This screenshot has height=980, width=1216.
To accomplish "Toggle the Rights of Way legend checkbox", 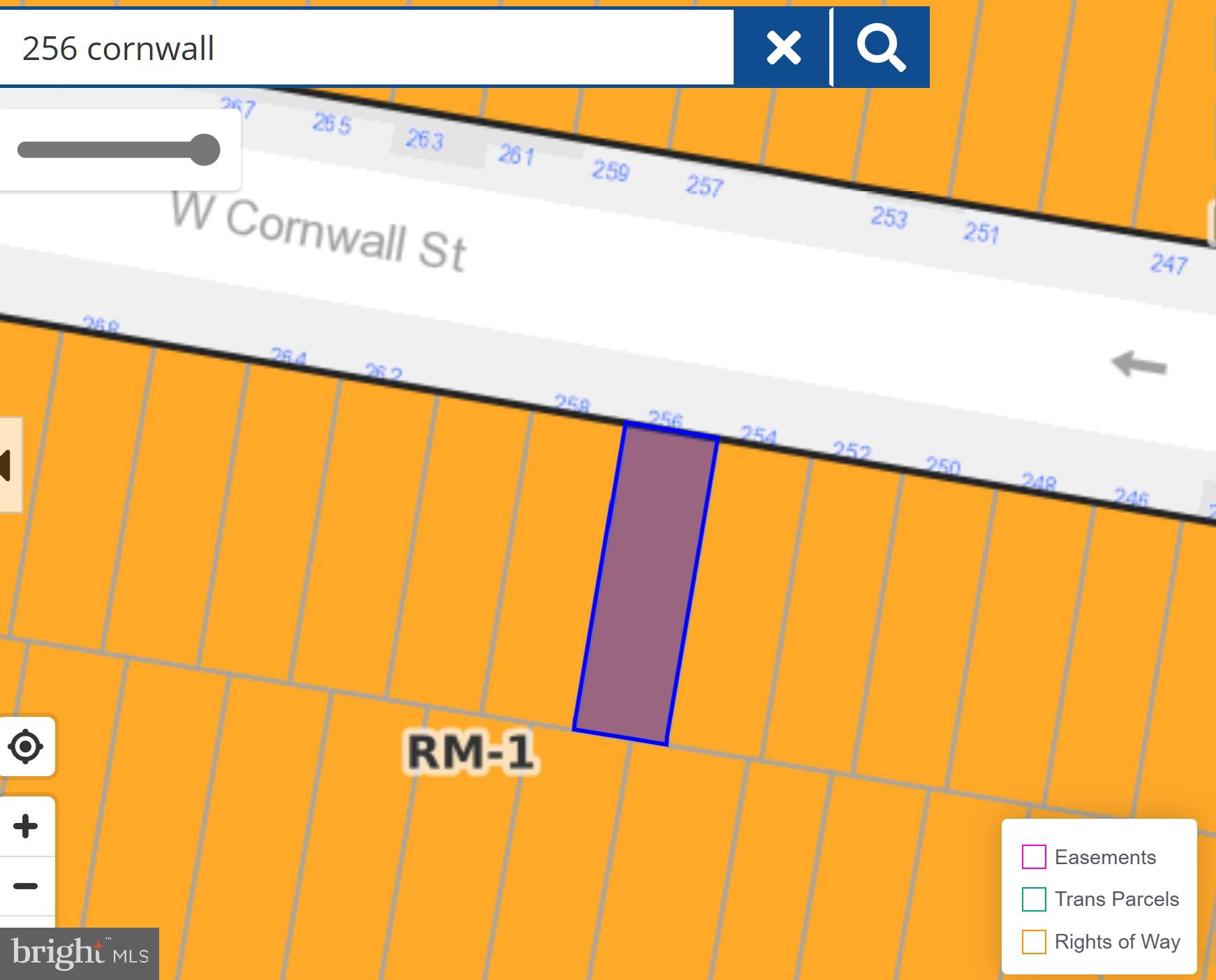I will coord(1034,942).
